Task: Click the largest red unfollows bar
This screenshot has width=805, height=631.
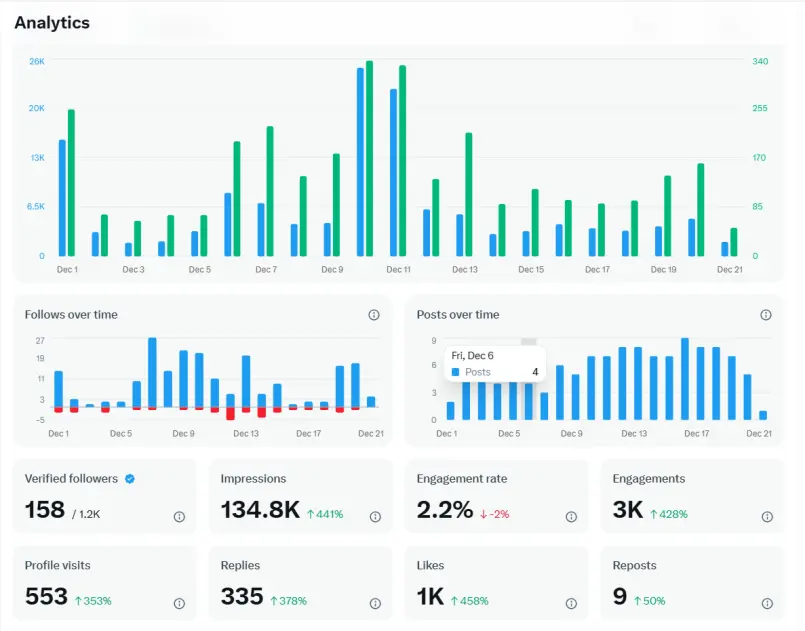Action: click(231, 413)
